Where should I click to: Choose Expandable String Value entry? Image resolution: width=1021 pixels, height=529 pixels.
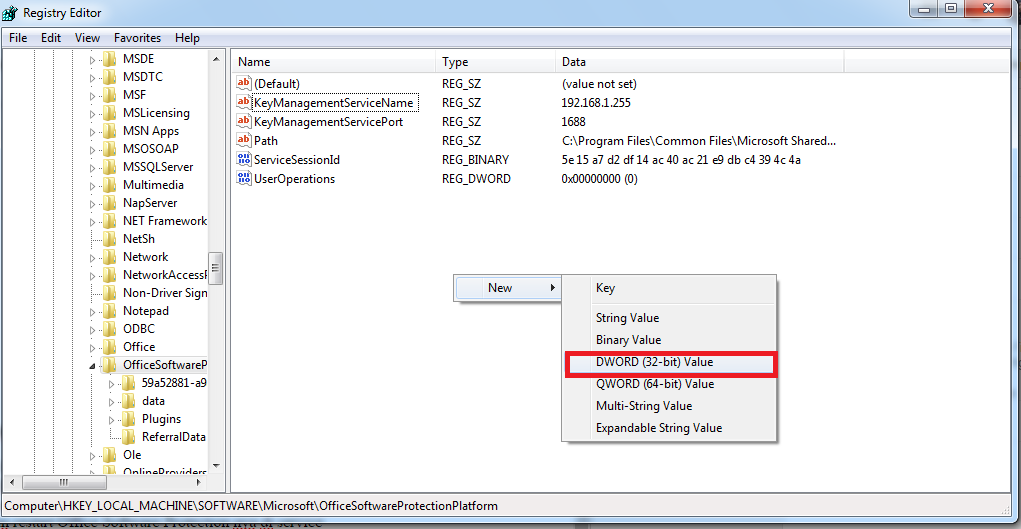[670, 428]
